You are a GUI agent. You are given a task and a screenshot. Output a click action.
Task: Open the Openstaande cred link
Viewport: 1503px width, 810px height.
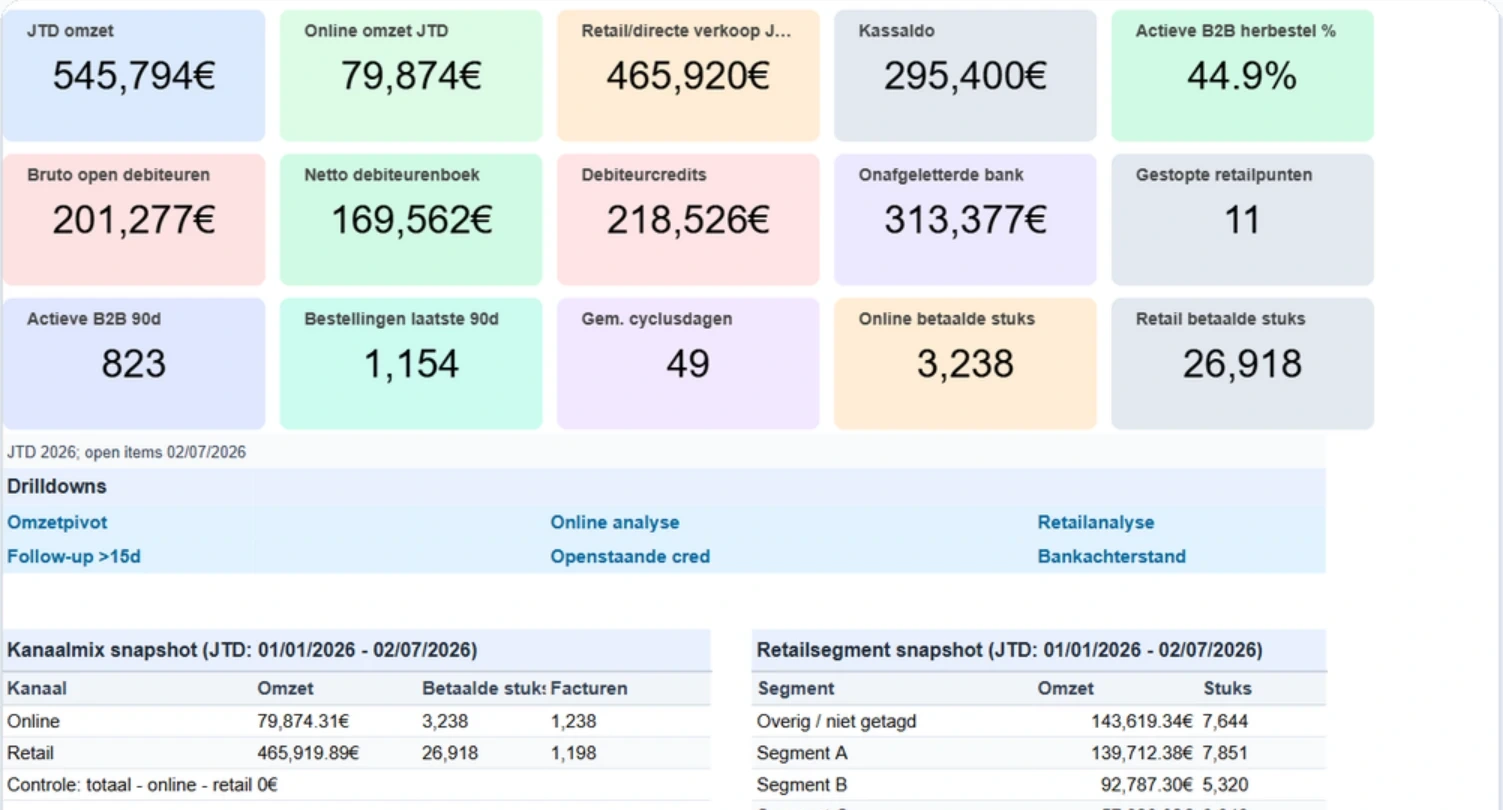pos(630,556)
